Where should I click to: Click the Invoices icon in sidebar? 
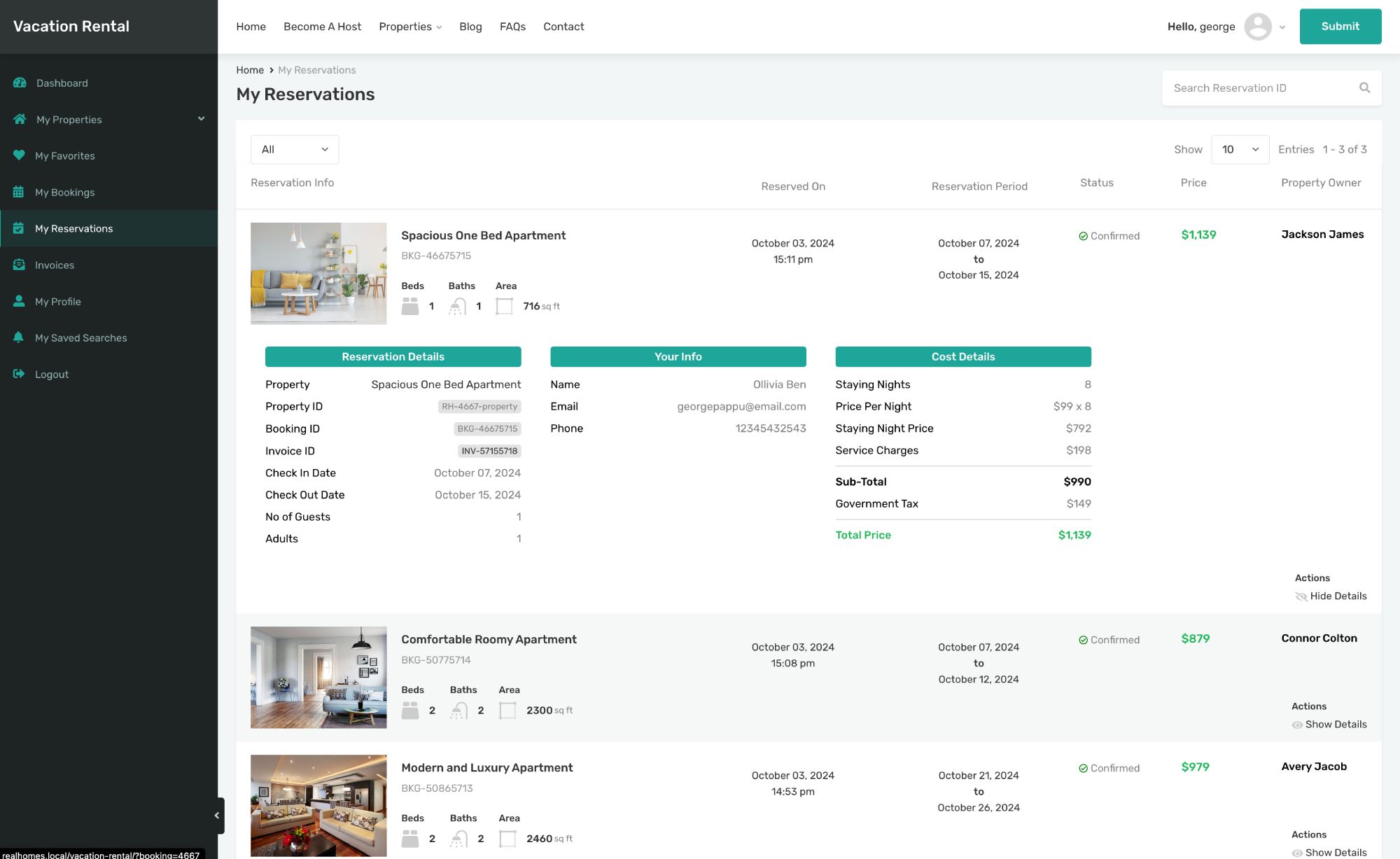click(19, 265)
